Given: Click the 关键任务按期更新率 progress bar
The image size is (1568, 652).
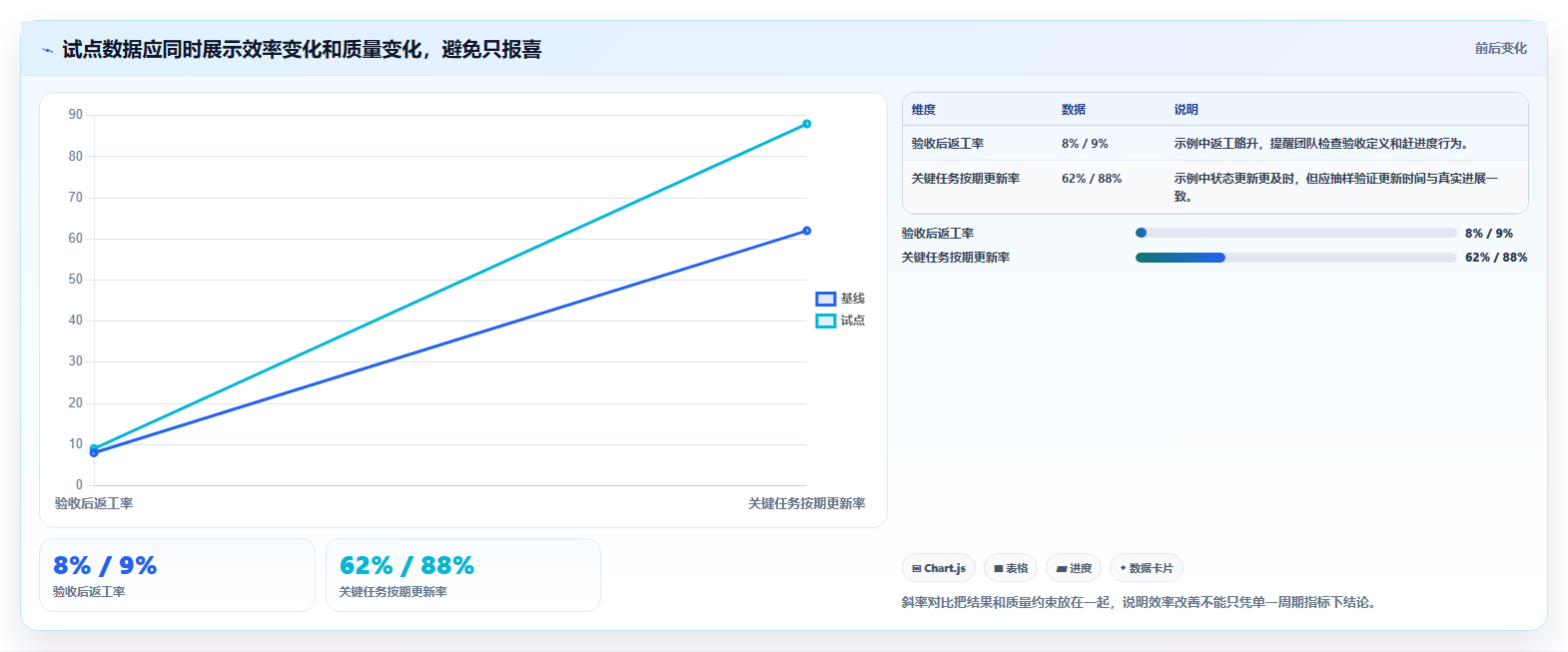Looking at the screenshot, I should coord(1296,258).
